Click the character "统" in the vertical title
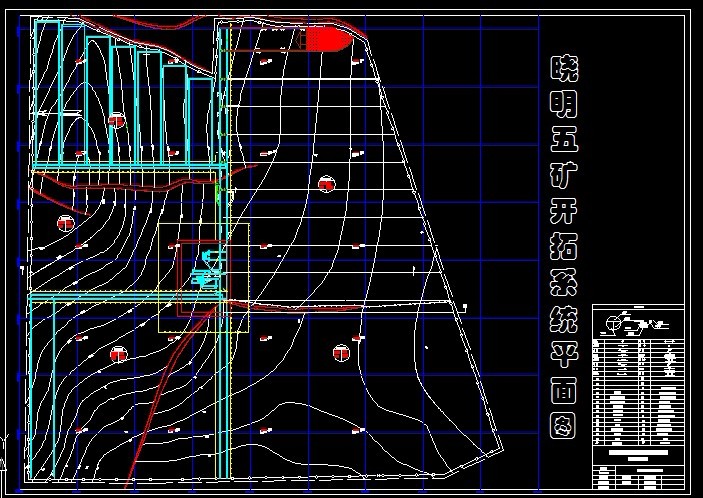 pyautogui.click(x=564, y=319)
